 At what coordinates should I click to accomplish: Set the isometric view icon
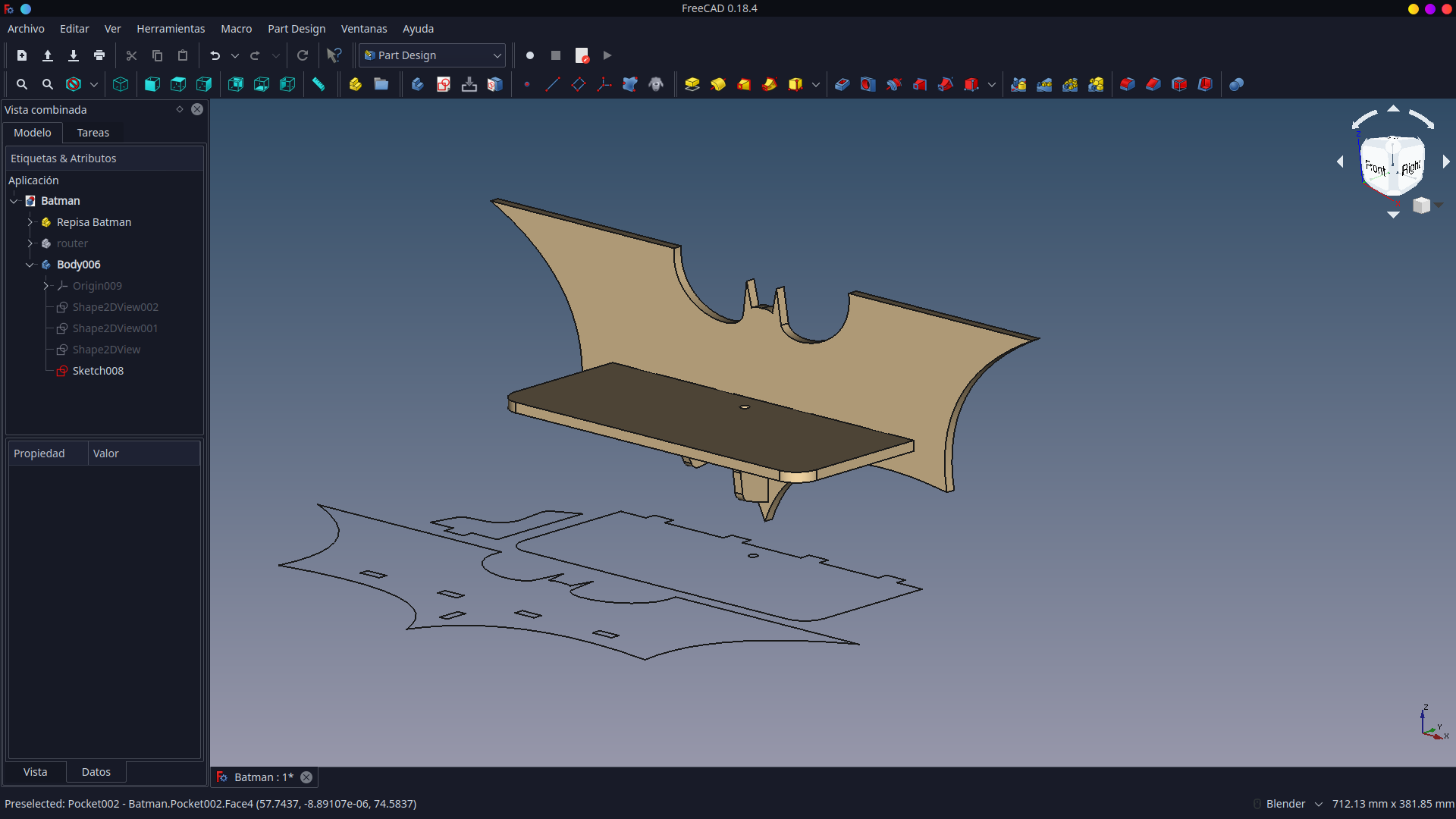point(121,84)
